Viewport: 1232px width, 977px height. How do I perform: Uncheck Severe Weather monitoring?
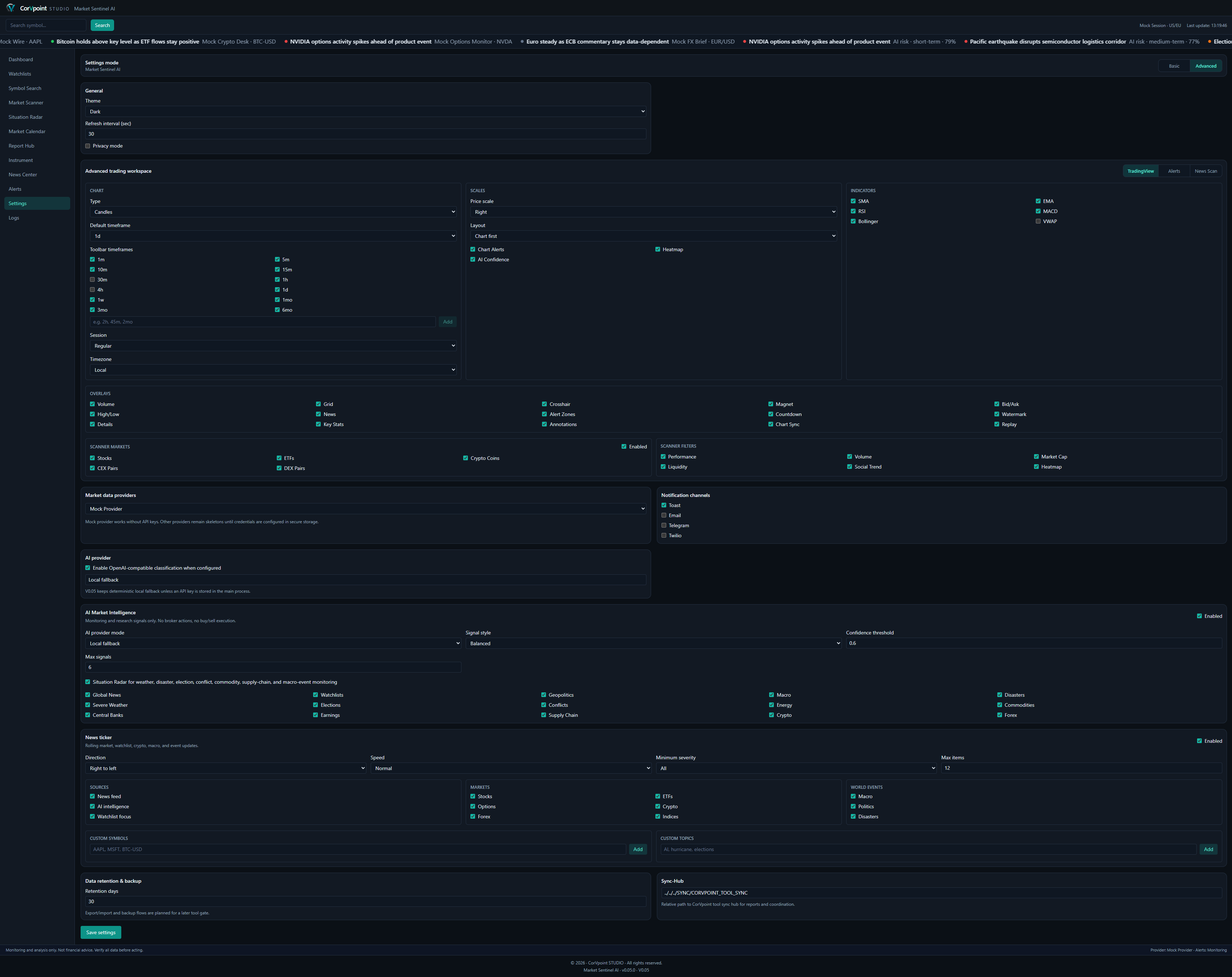(x=88, y=705)
